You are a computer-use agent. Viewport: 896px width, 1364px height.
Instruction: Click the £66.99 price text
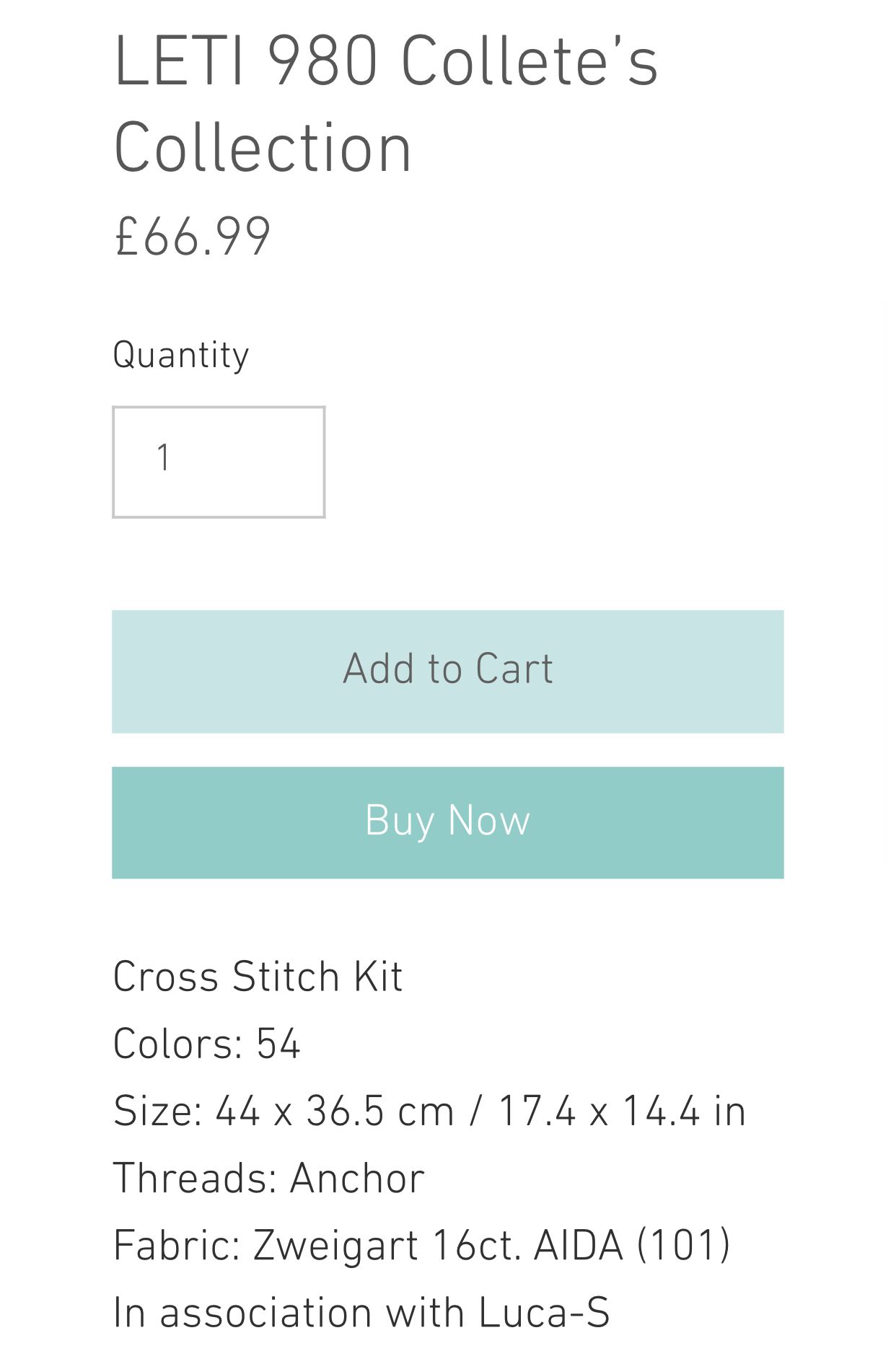pos(193,237)
